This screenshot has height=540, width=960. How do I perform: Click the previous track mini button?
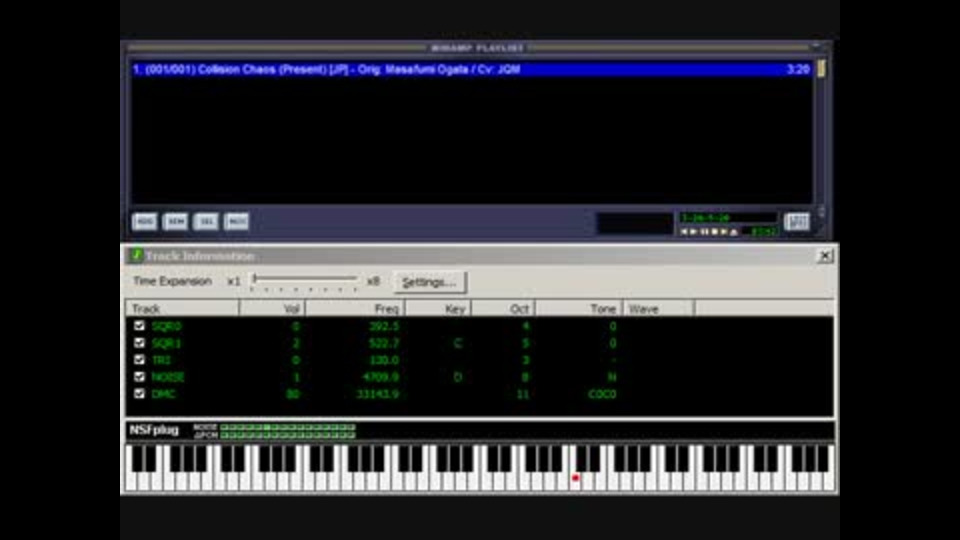pos(684,232)
